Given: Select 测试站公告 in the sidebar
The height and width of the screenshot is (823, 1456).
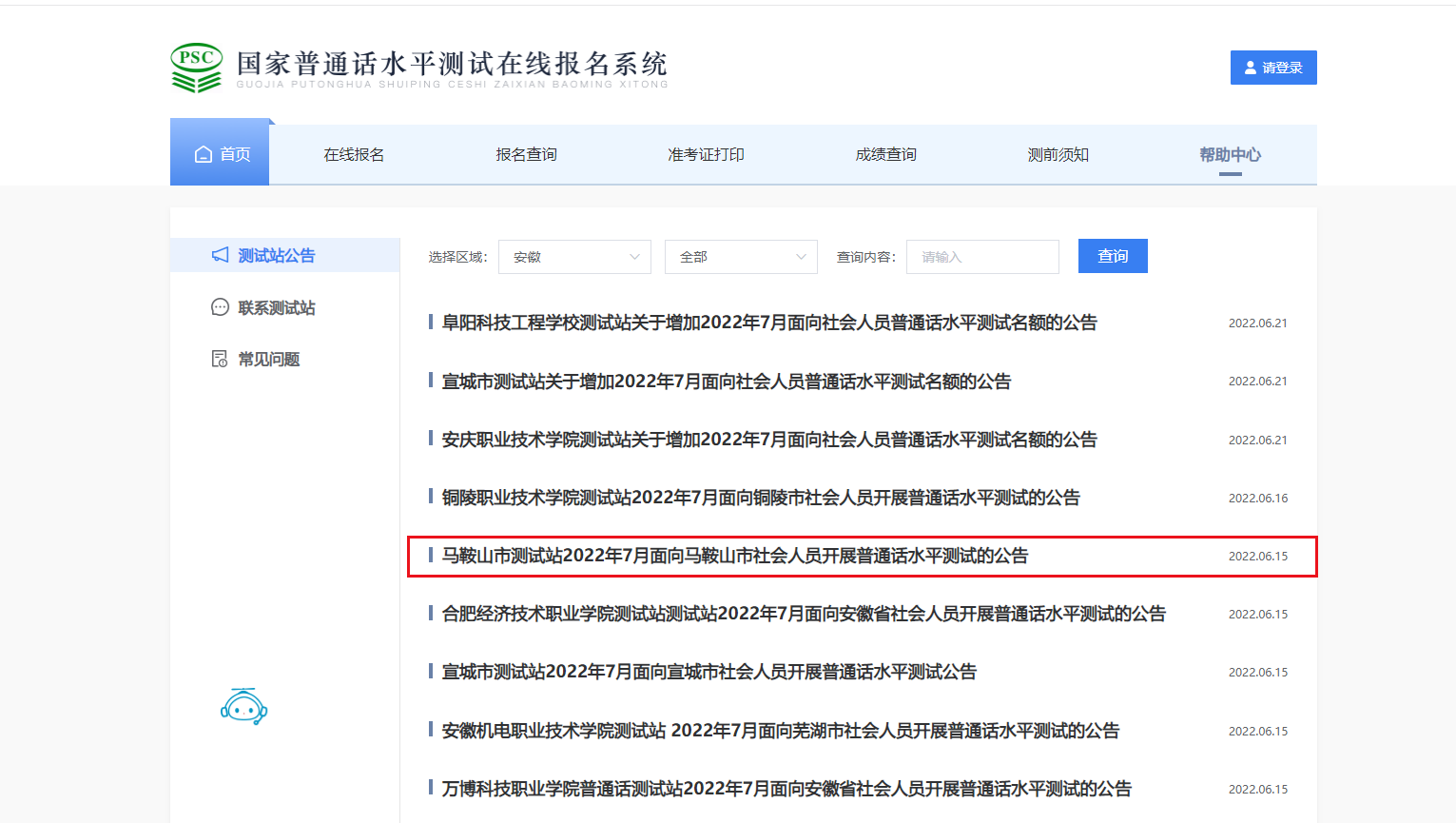Looking at the screenshot, I should [x=284, y=255].
